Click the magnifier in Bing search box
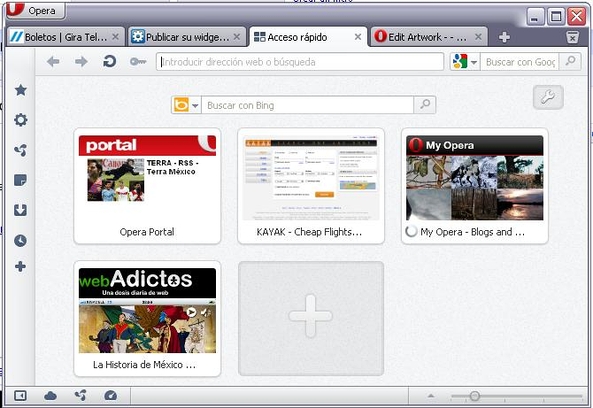 pyautogui.click(x=425, y=105)
